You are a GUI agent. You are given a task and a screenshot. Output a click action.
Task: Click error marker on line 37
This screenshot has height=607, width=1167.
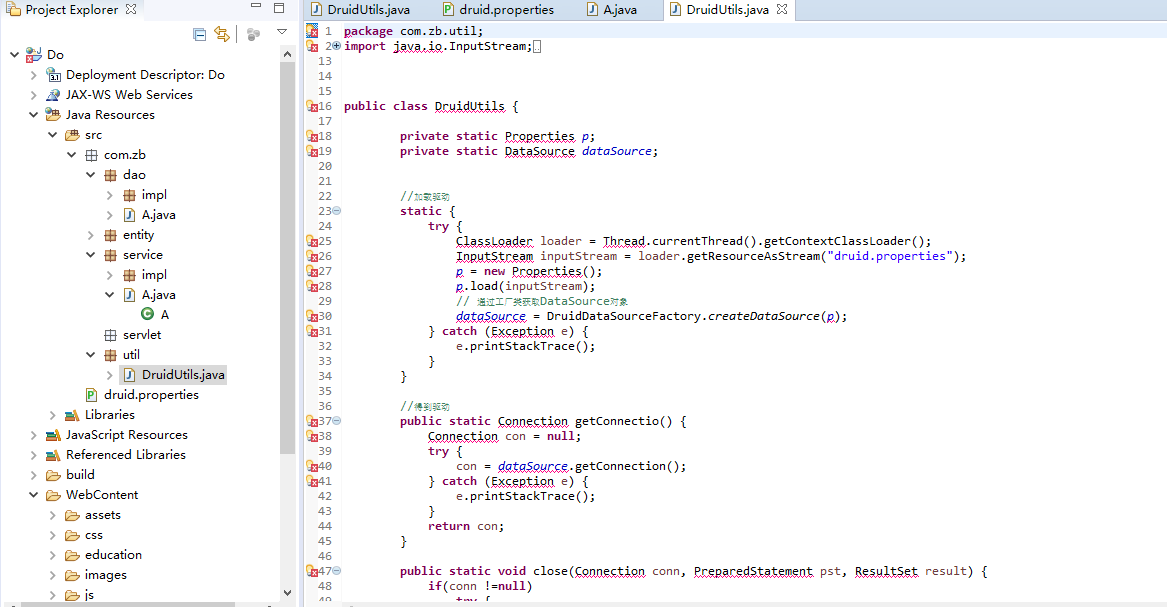[x=313, y=421]
